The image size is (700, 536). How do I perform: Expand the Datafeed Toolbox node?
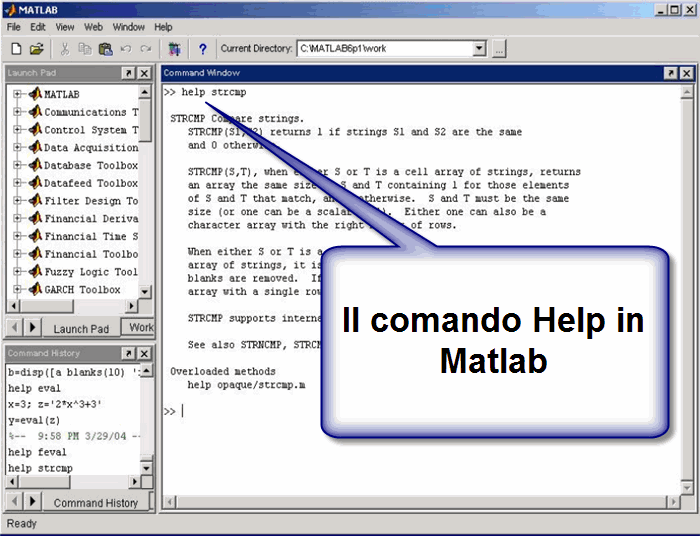tap(17, 183)
